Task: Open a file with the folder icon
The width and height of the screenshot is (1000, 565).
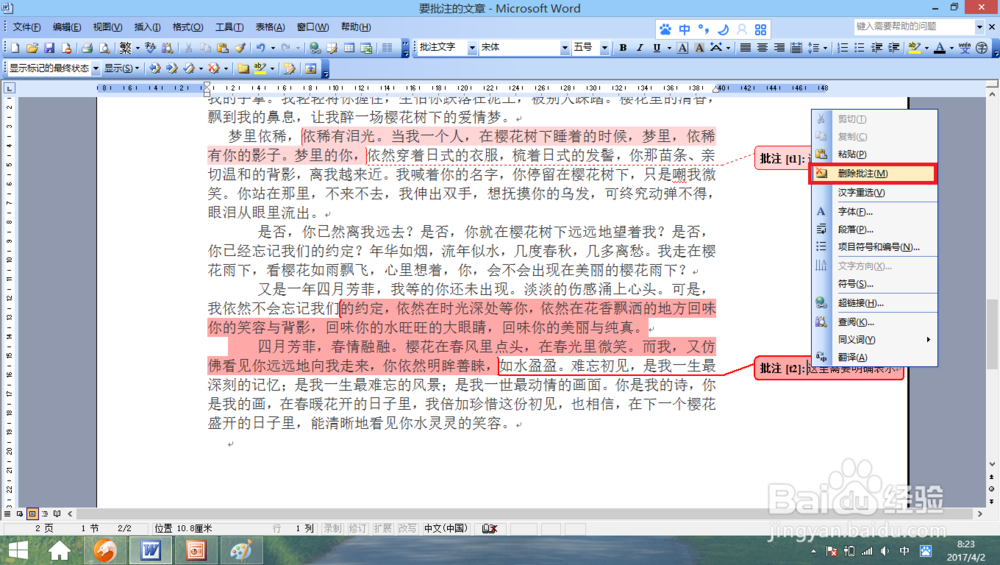Action: click(32, 48)
